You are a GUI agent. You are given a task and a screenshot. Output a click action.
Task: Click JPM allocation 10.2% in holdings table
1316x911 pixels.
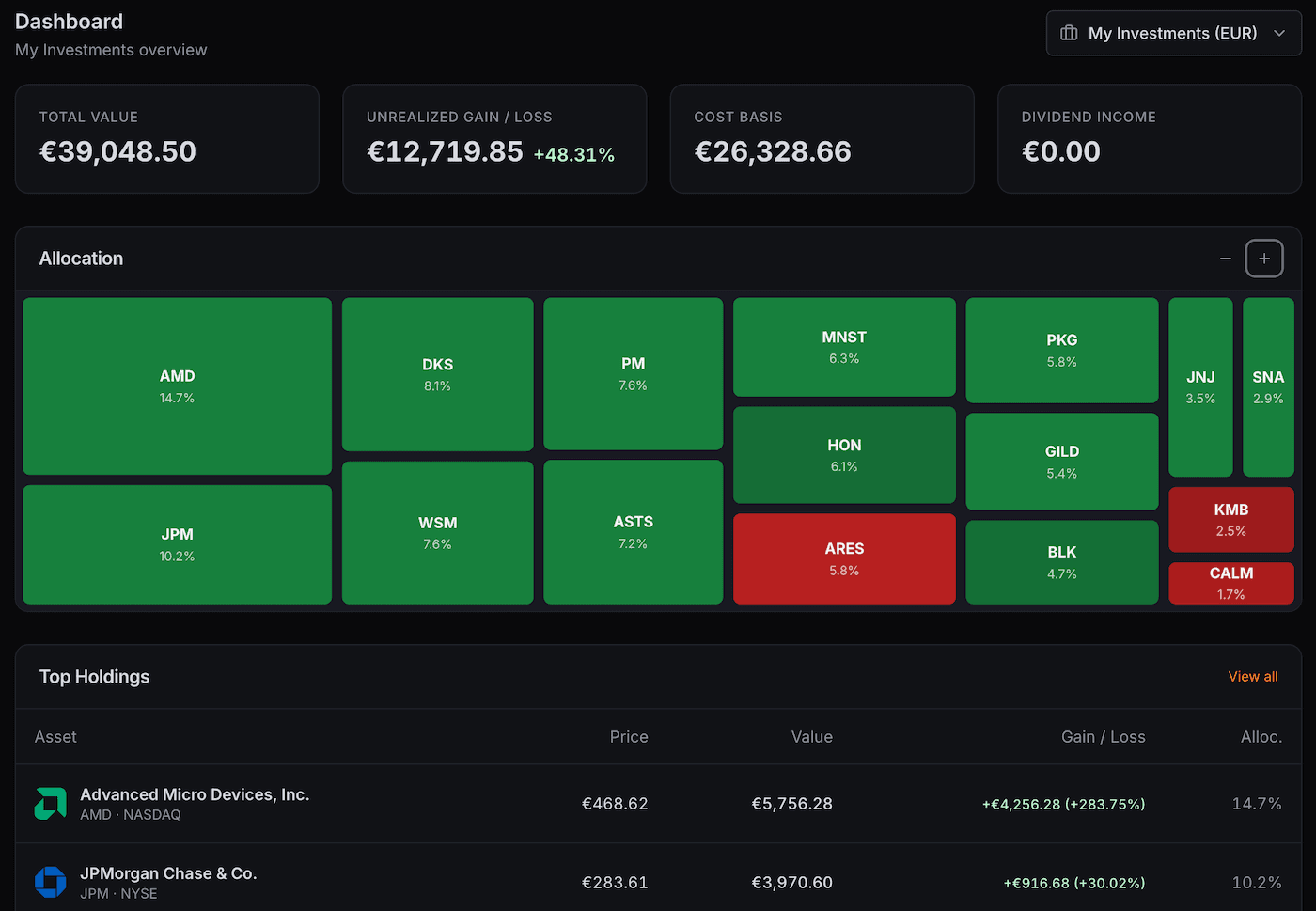[1257, 883]
